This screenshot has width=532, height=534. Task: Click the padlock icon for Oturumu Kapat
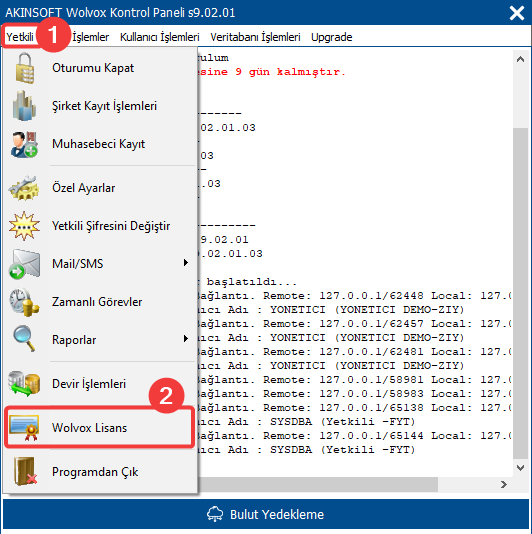tap(25, 68)
